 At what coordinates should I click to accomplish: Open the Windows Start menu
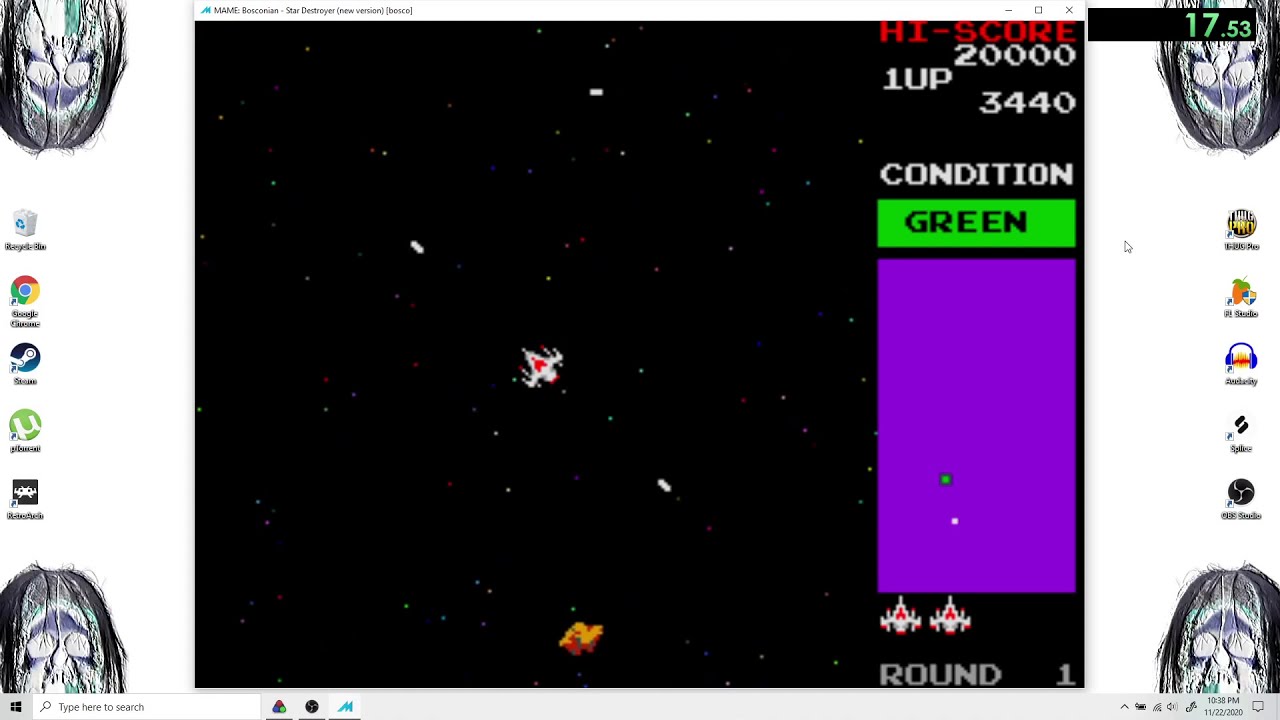[15, 707]
